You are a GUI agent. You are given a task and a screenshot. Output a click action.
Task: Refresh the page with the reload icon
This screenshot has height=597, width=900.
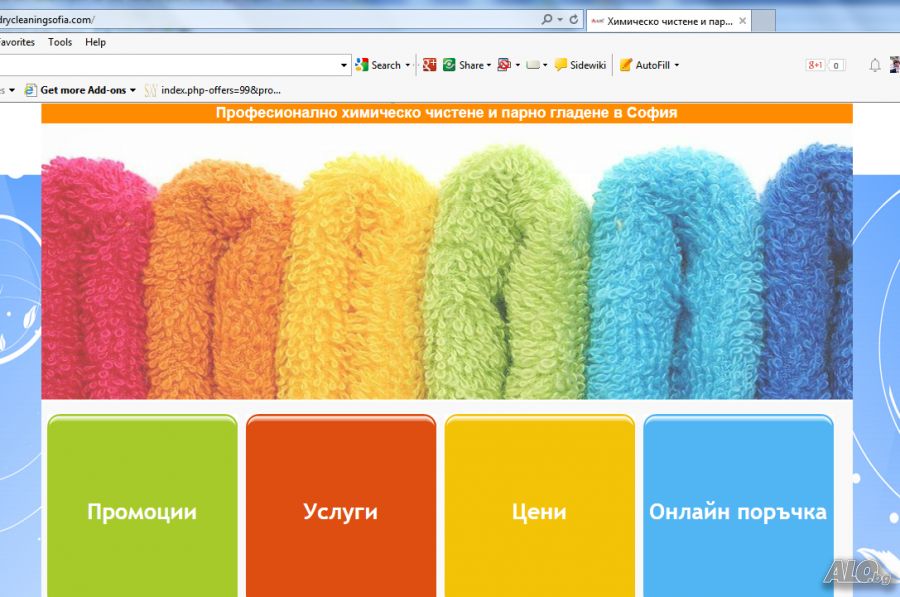[573, 20]
